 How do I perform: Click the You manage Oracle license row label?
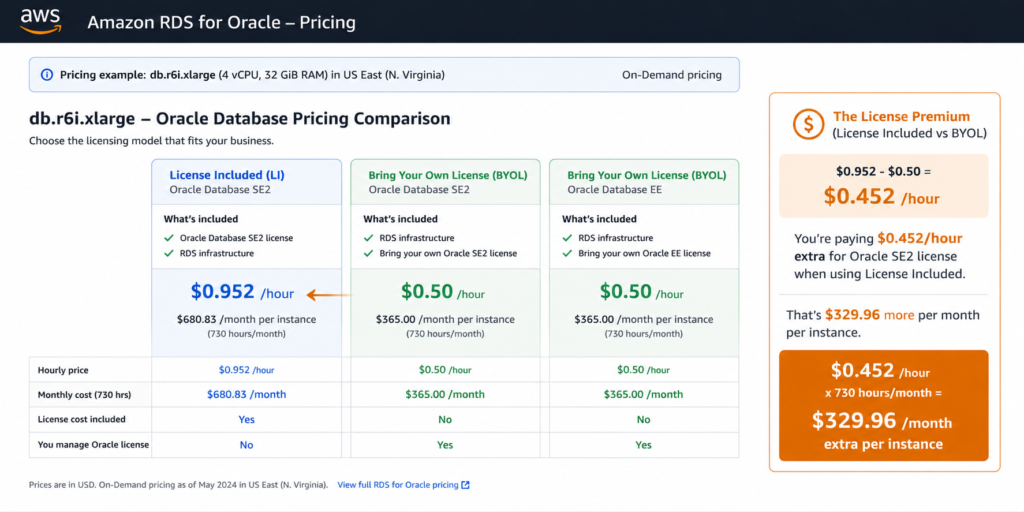[93, 445]
